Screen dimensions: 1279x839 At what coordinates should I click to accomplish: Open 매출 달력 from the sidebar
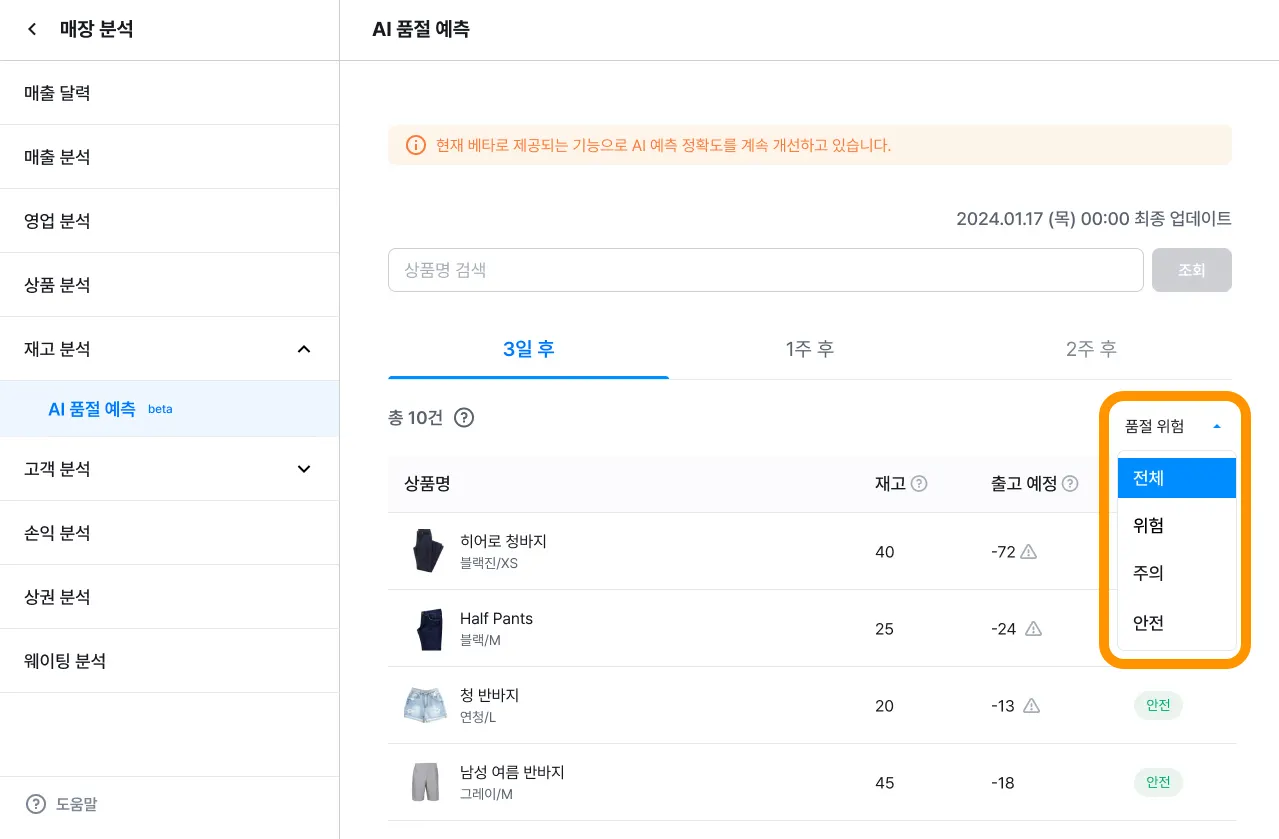[58, 93]
